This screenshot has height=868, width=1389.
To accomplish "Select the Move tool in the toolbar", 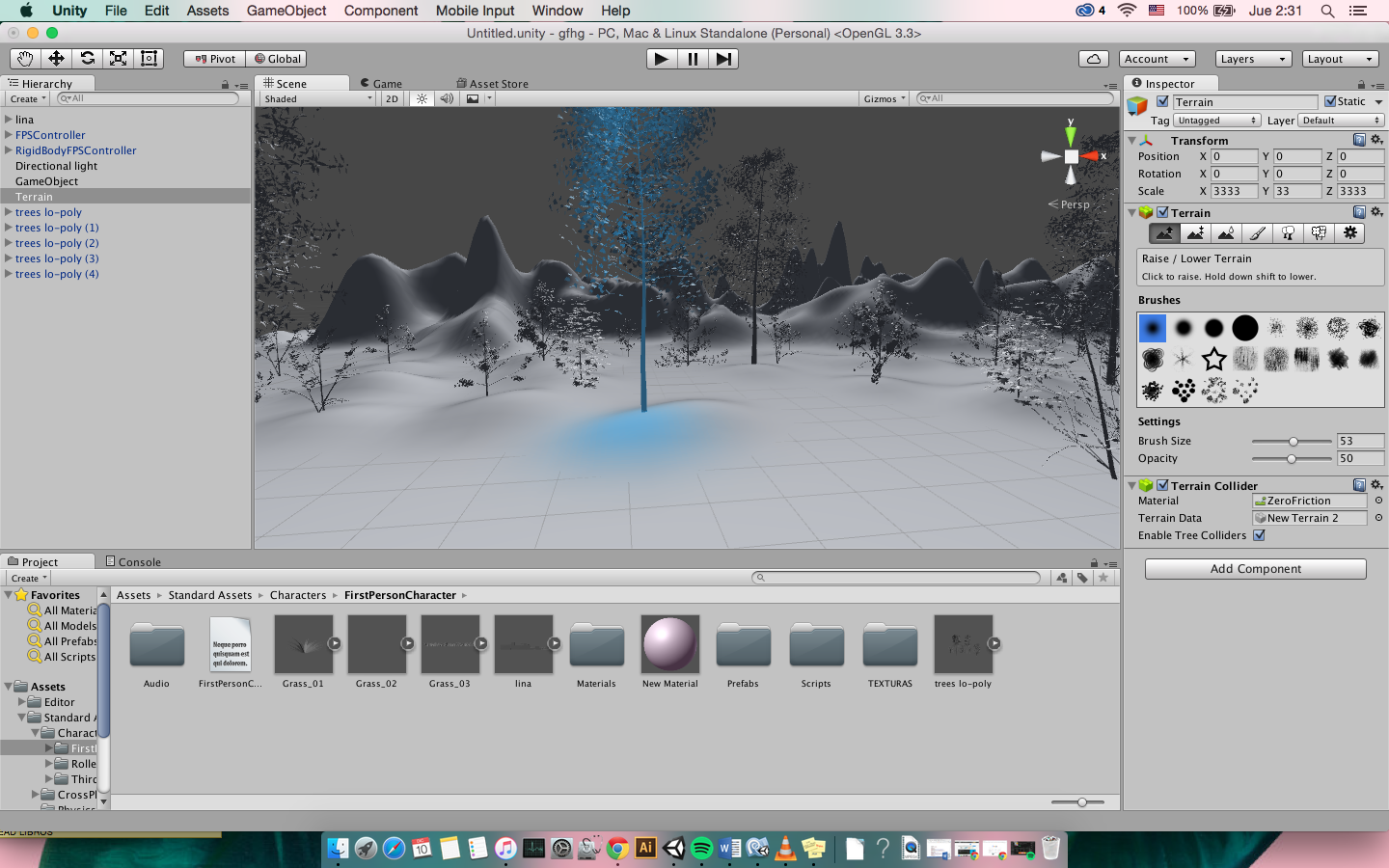I will pyautogui.click(x=55, y=58).
